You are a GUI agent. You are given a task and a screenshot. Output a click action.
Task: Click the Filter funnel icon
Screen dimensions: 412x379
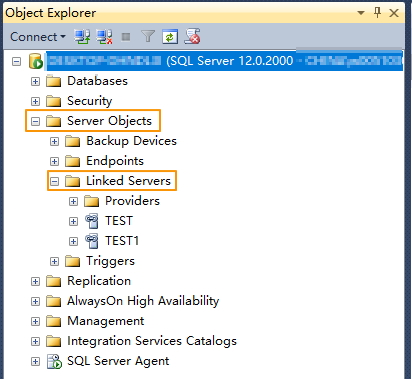[x=148, y=37]
